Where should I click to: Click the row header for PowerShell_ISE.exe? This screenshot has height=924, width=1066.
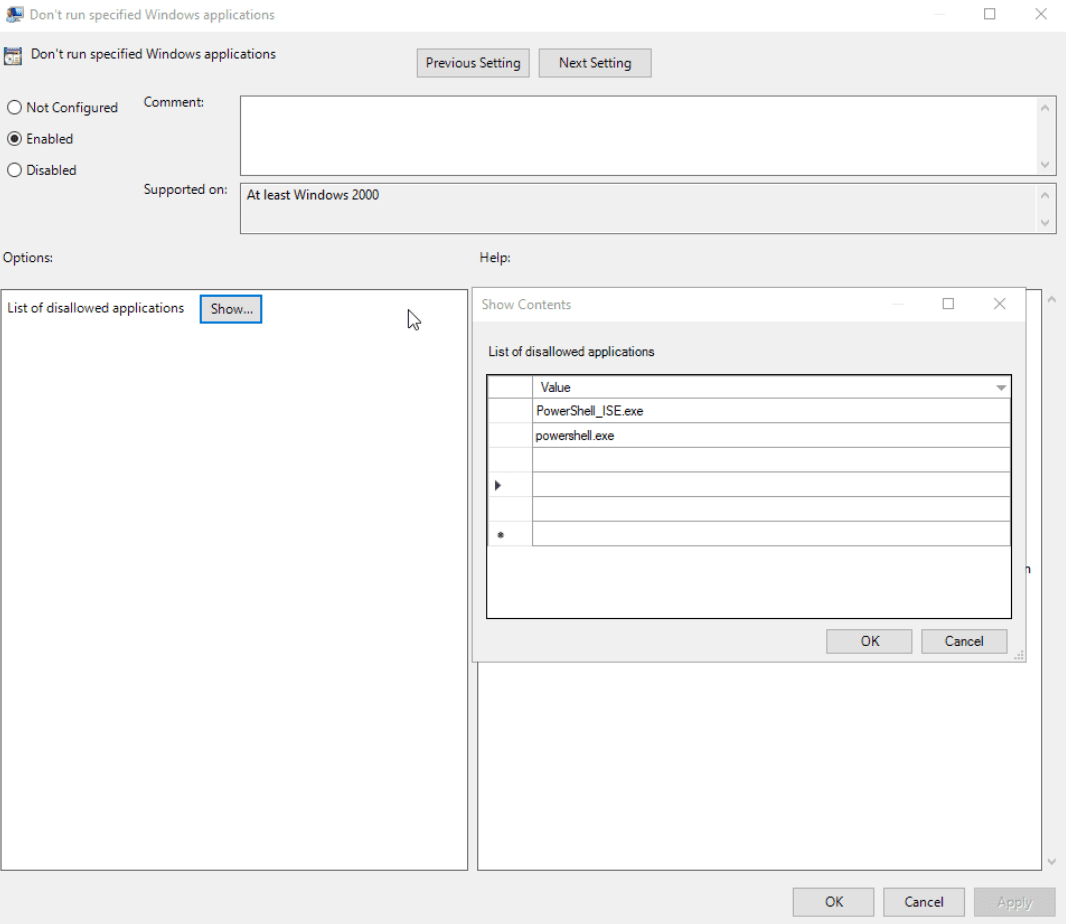pos(510,411)
